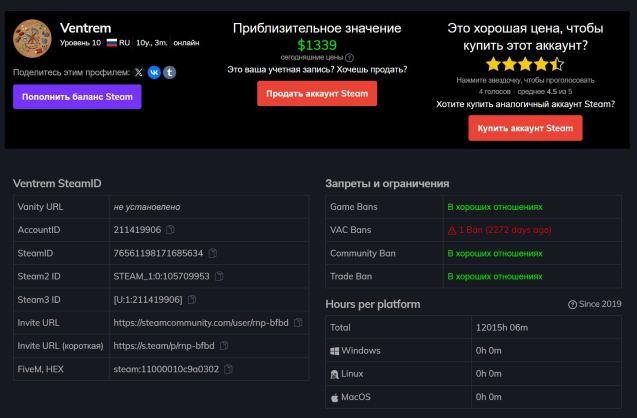The image size is (637, 418).
Task: Click the Уровень 10 level text
Action: [80, 43]
